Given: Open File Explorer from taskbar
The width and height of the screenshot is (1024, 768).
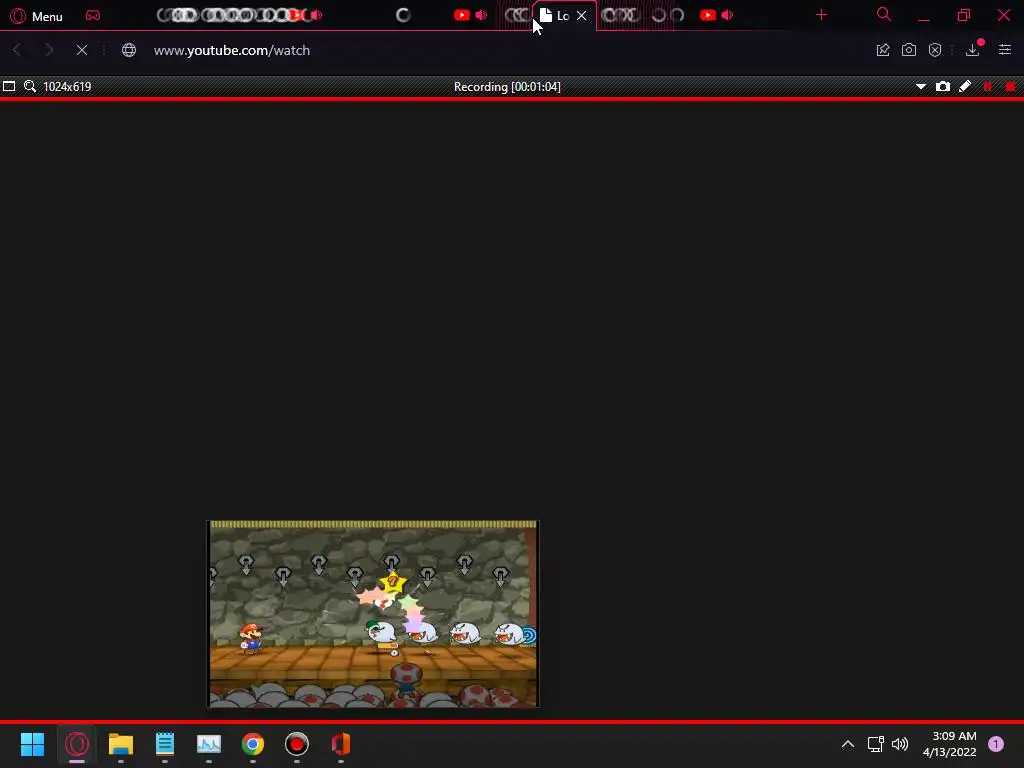Looking at the screenshot, I should tap(121, 744).
